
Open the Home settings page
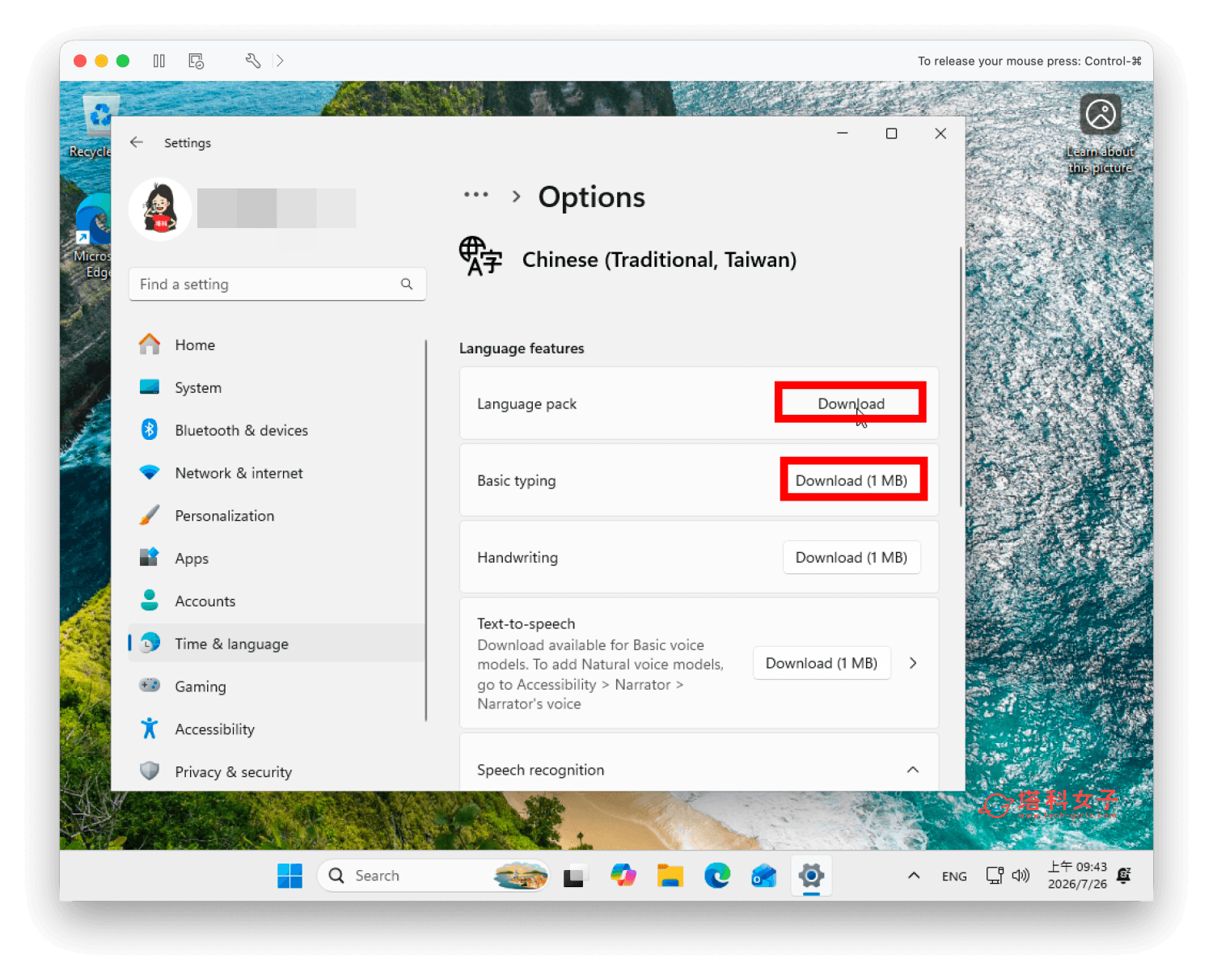pos(277,344)
